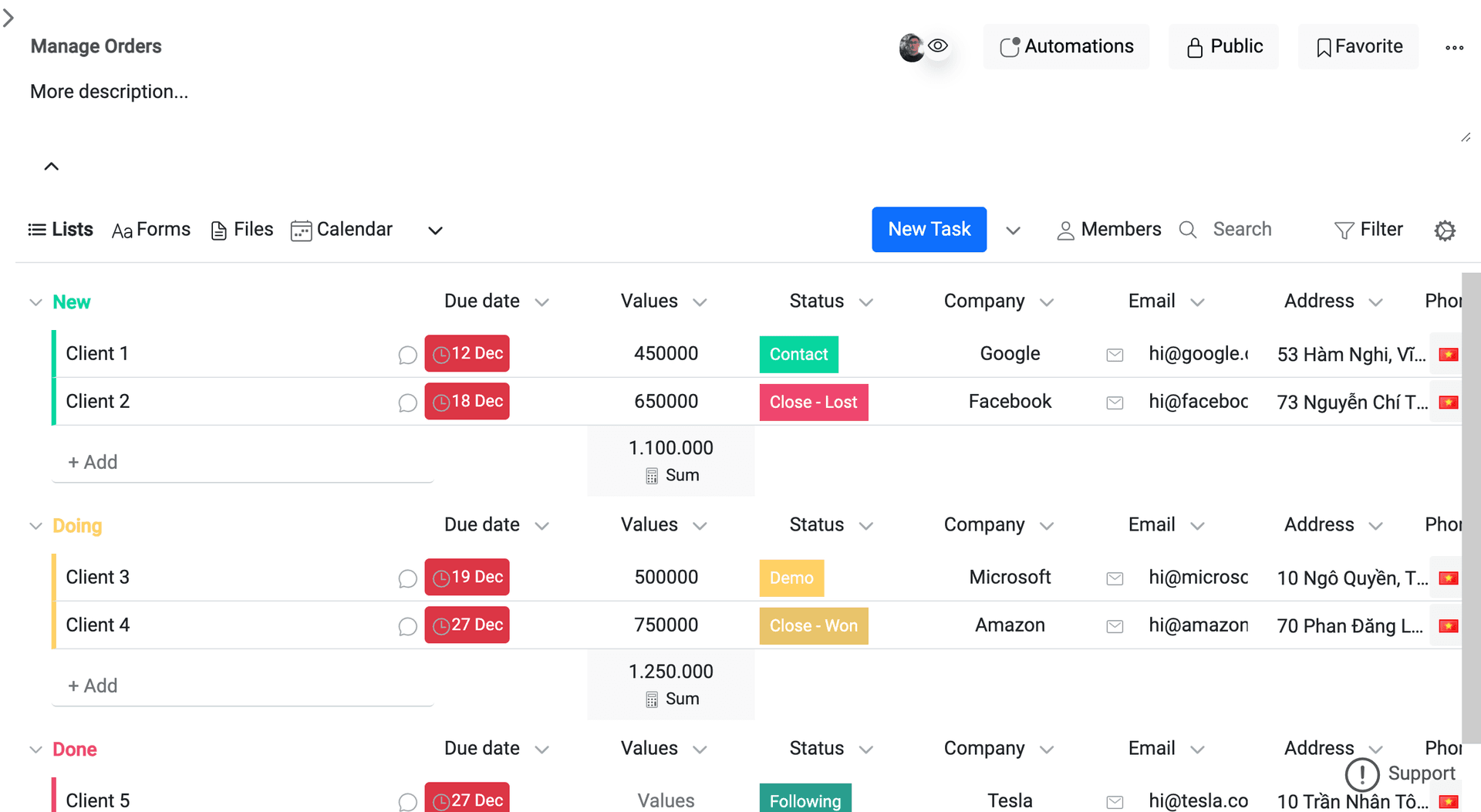Image resolution: width=1481 pixels, height=812 pixels.
Task: Open the Automations button
Action: coord(1066,47)
